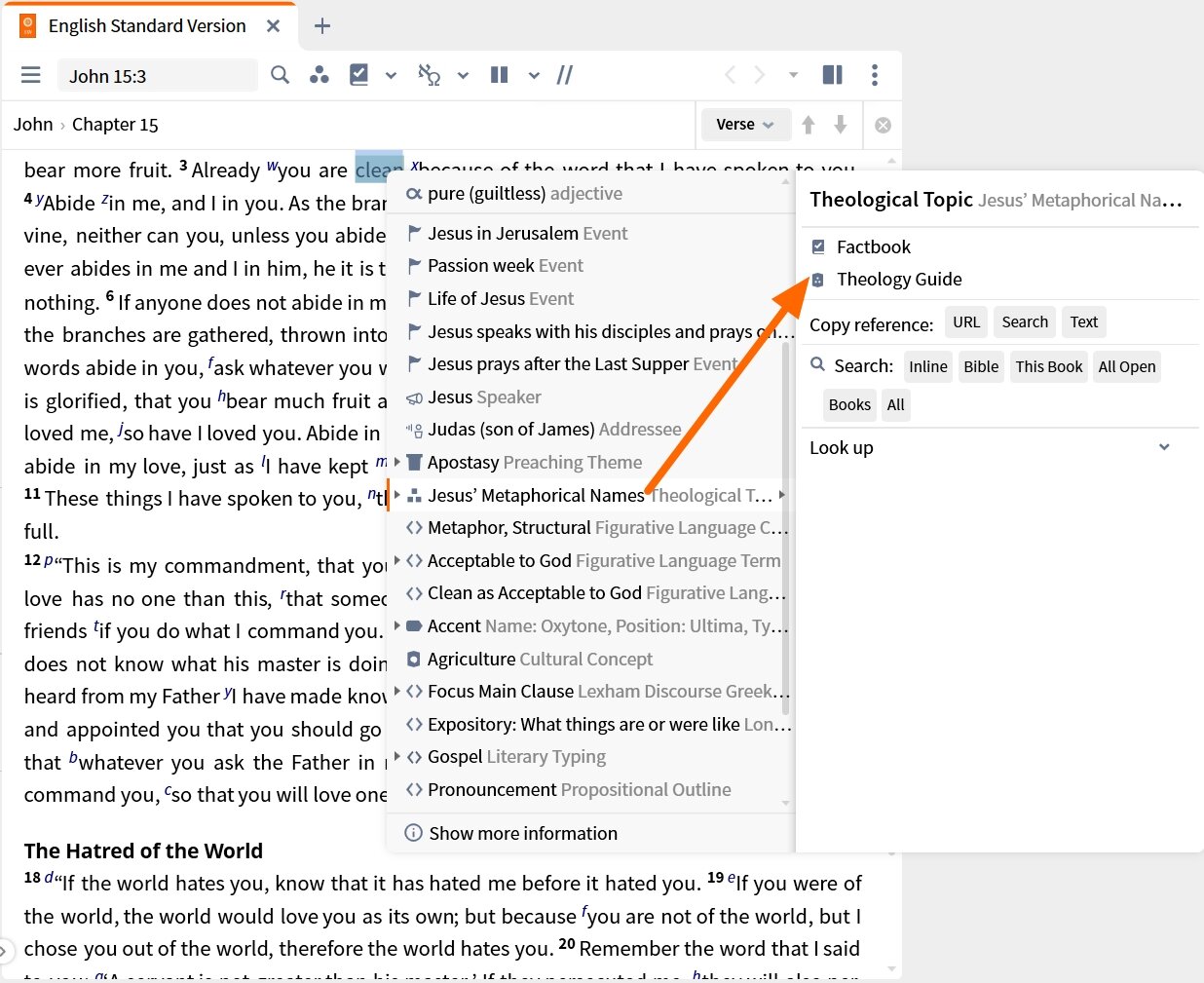Click the John 15:3 reference box
This screenshot has height=983, width=1204.
click(x=158, y=76)
